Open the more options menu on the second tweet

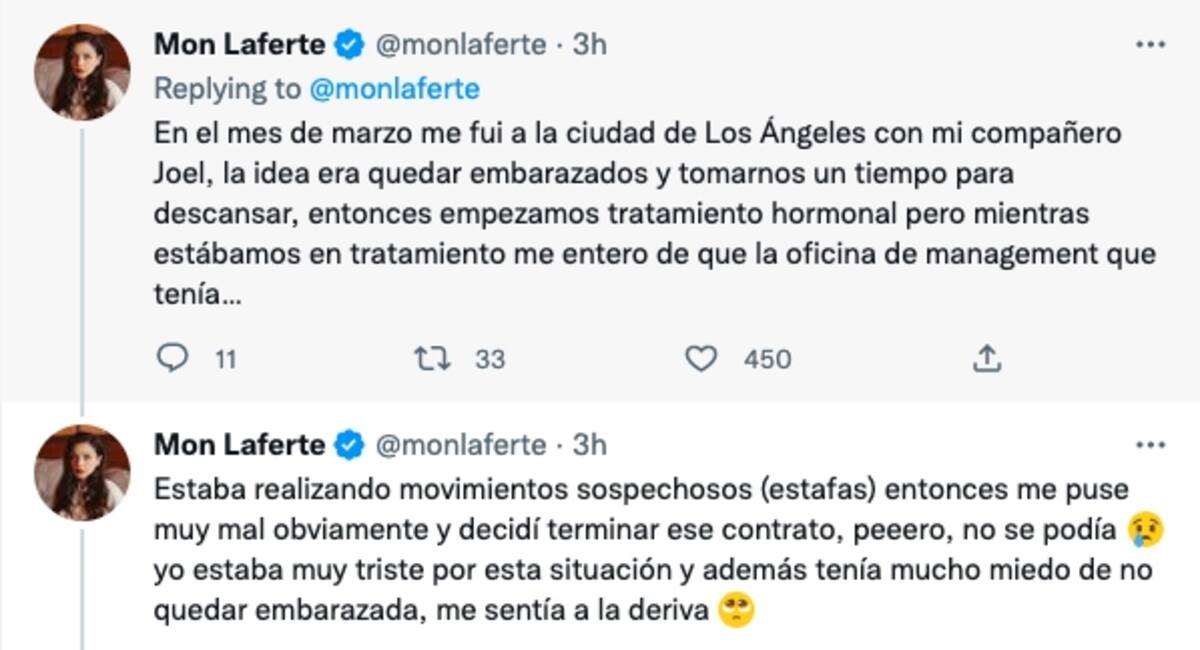[x=1151, y=445]
